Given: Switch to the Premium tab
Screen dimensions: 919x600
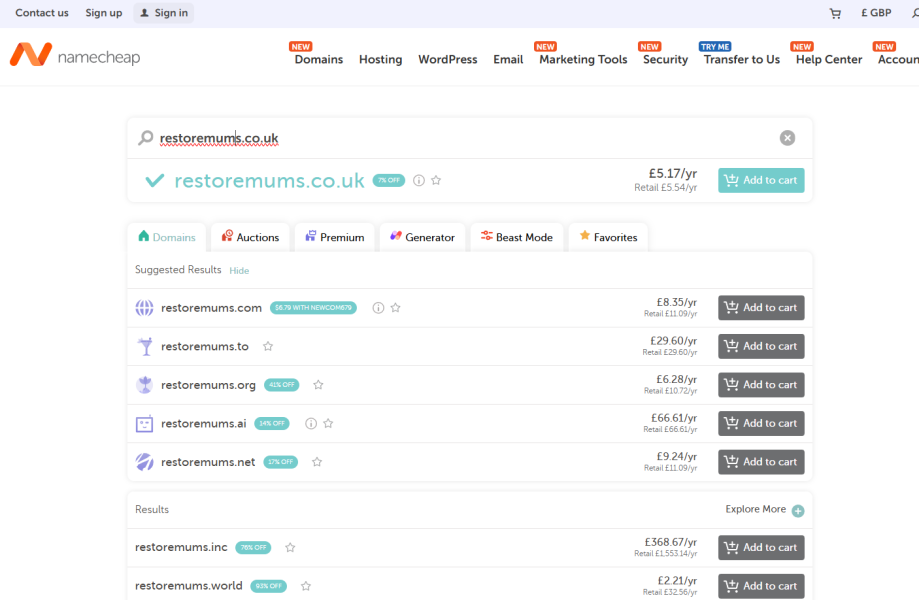Looking at the screenshot, I should 335,237.
